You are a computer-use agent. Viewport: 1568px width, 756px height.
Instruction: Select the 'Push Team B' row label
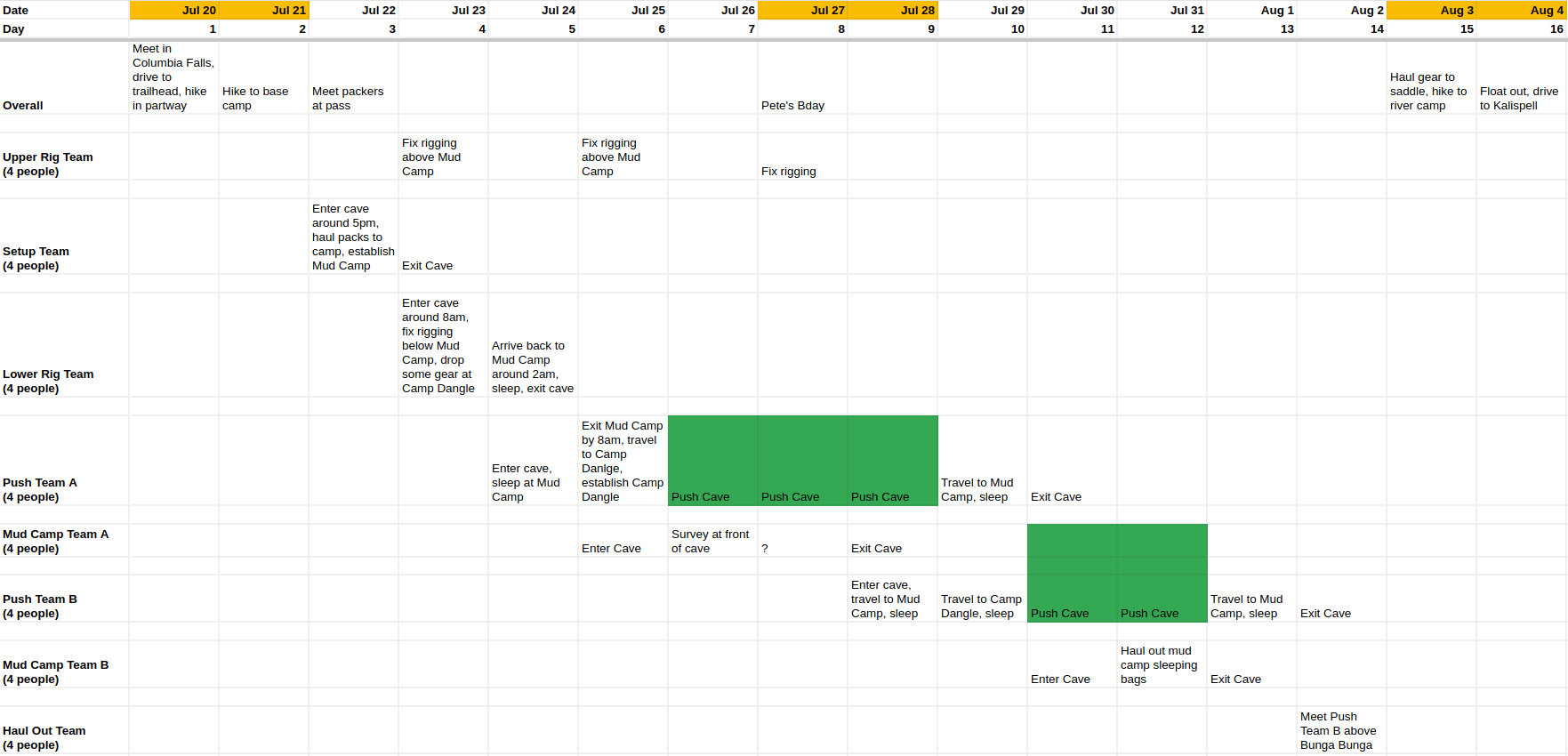pyautogui.click(x=64, y=599)
